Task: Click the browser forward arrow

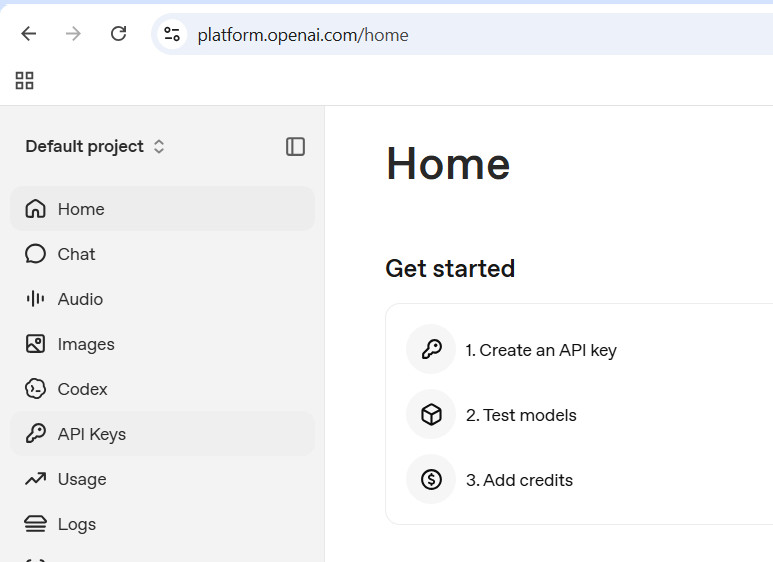Action: coord(73,34)
